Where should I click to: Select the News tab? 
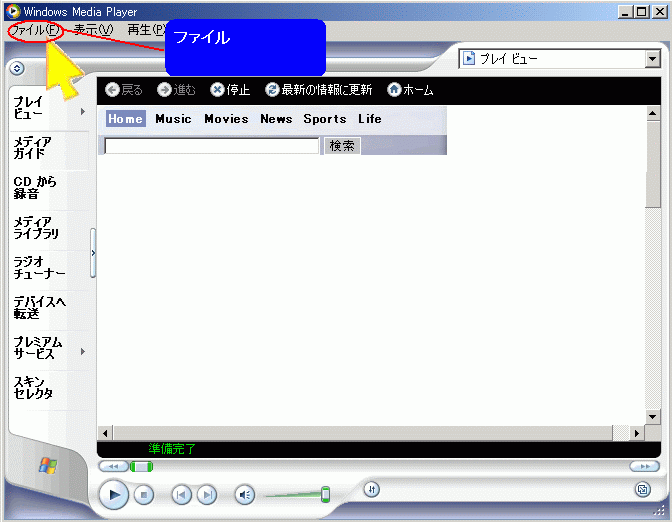(276, 119)
